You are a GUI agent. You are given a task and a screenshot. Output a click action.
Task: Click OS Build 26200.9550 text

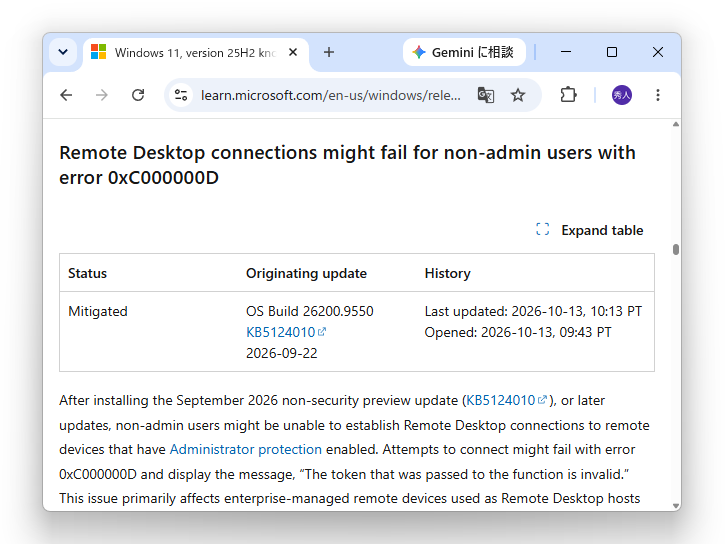tap(310, 311)
